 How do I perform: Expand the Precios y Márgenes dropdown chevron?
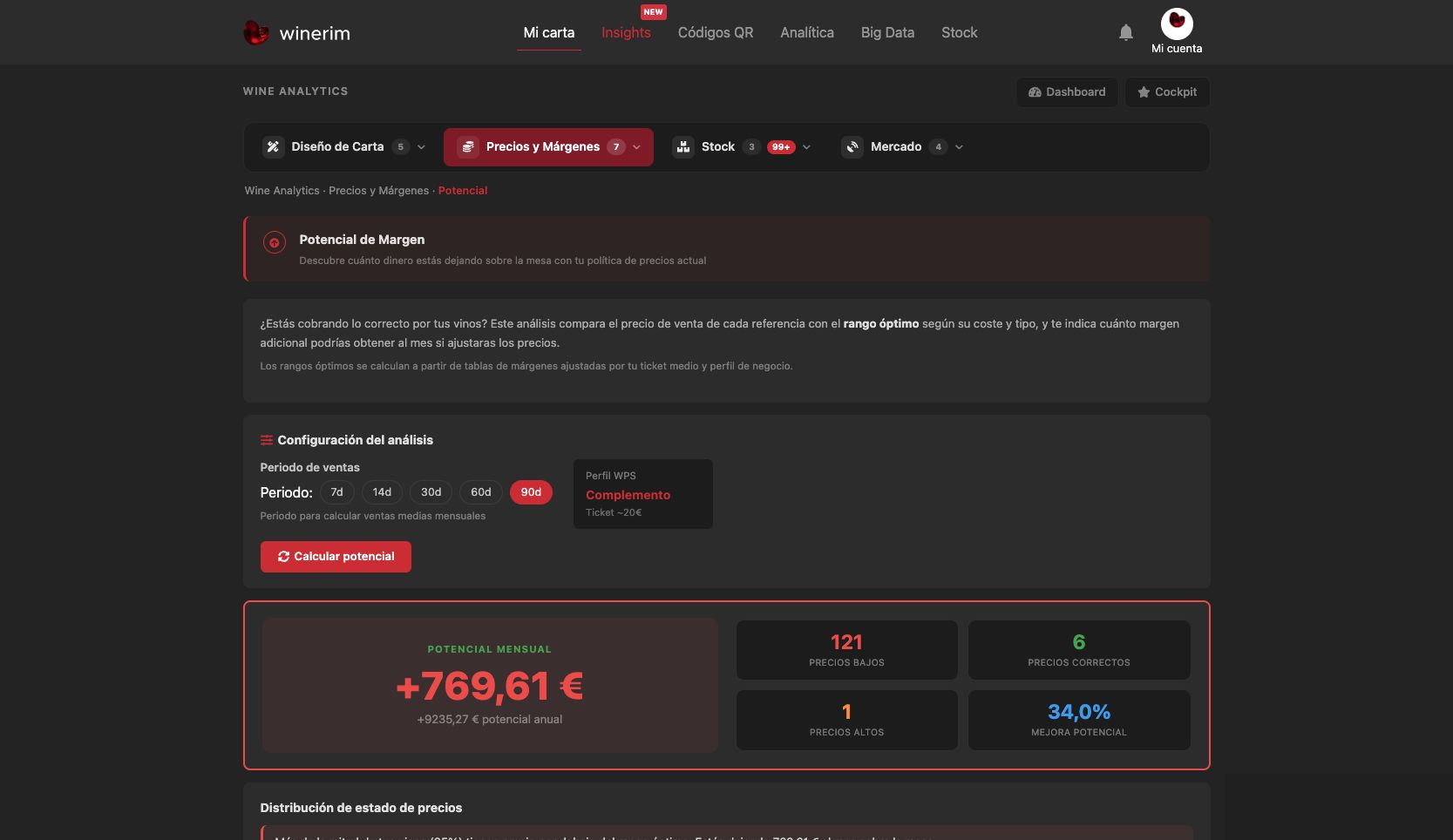pos(636,147)
